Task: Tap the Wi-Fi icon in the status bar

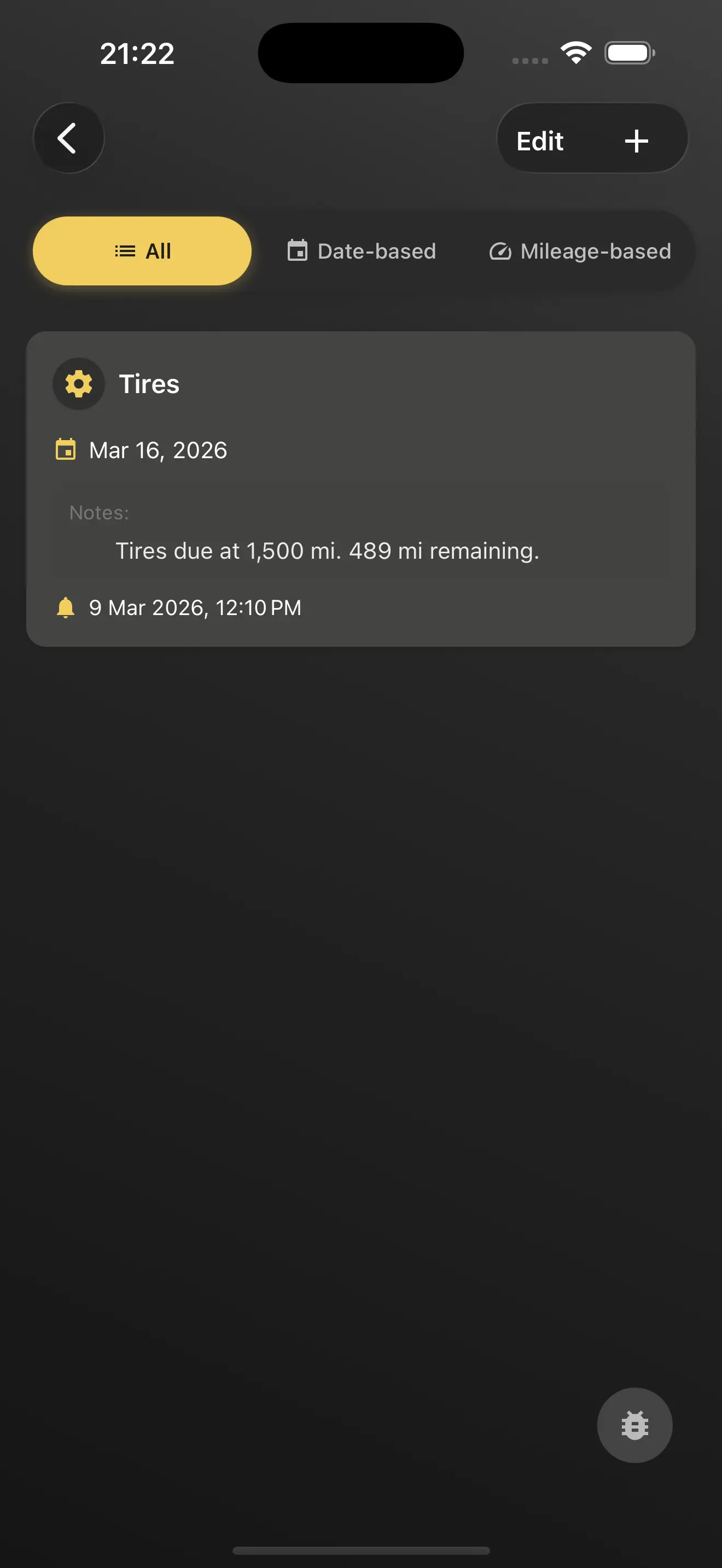Action: [575, 52]
